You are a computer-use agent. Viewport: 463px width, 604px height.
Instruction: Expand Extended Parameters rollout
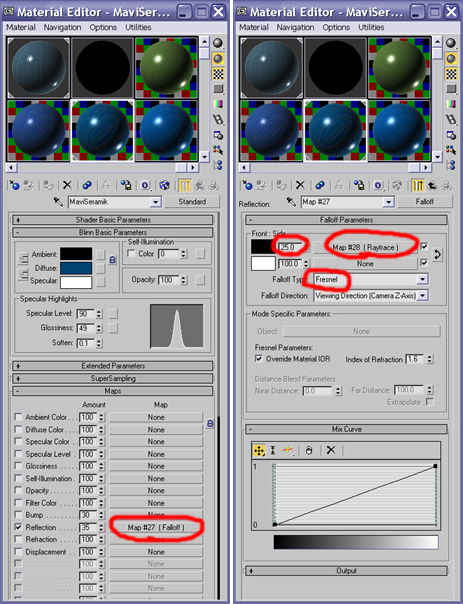click(112, 366)
